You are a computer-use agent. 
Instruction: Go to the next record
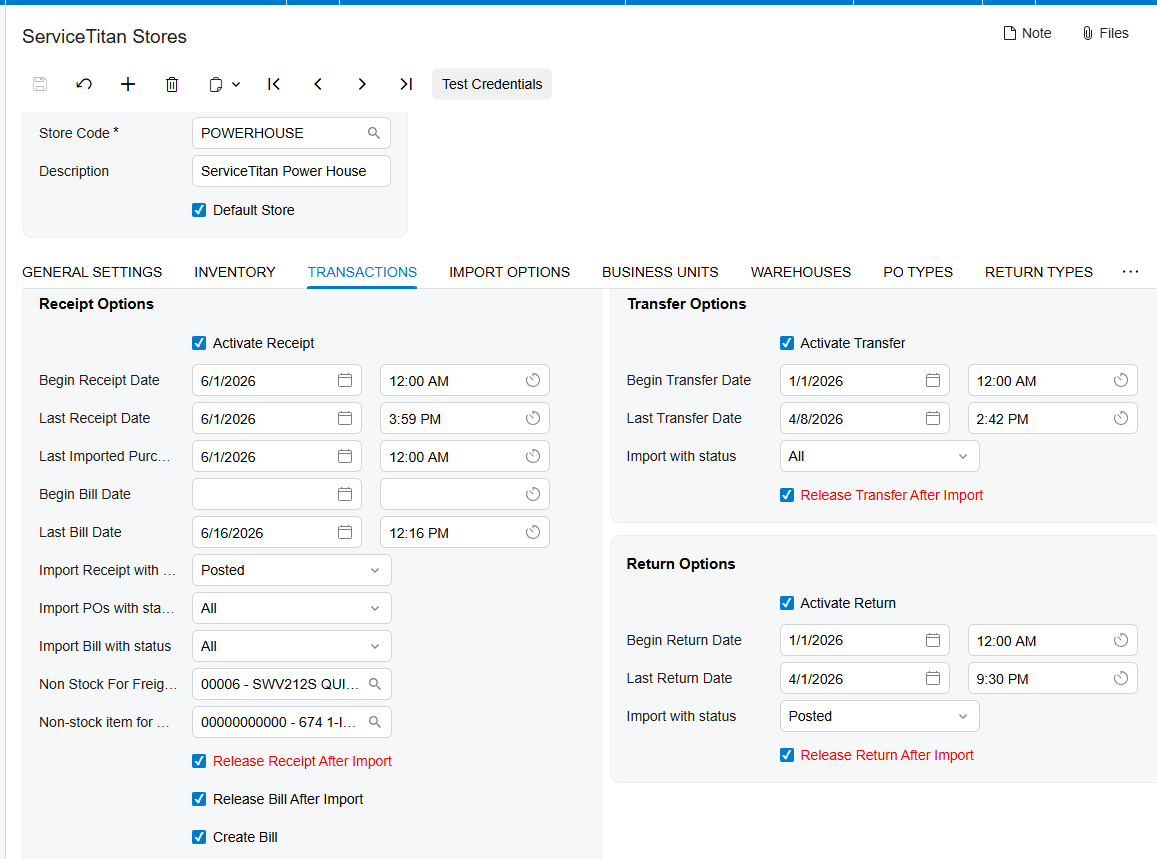362,84
